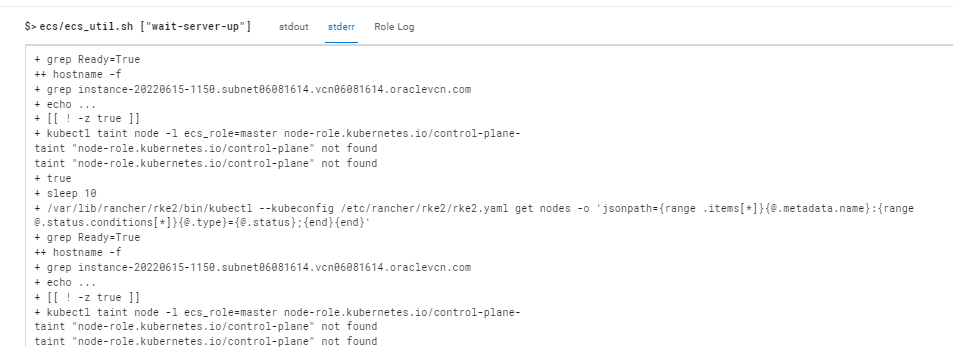This screenshot has height=360, width=953.
Task: Click the second "+ grep Ready=True" line
Action: click(87, 237)
